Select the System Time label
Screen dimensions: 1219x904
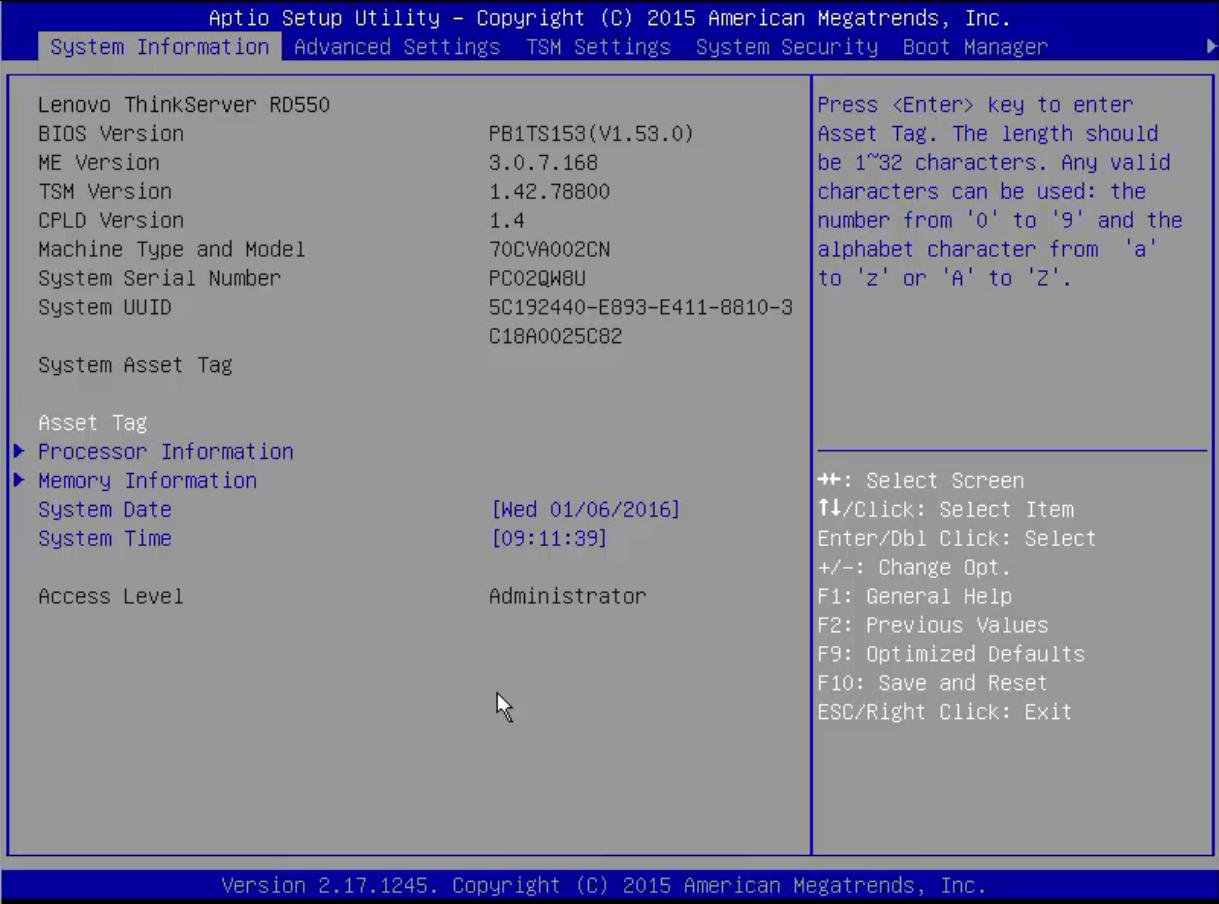105,538
